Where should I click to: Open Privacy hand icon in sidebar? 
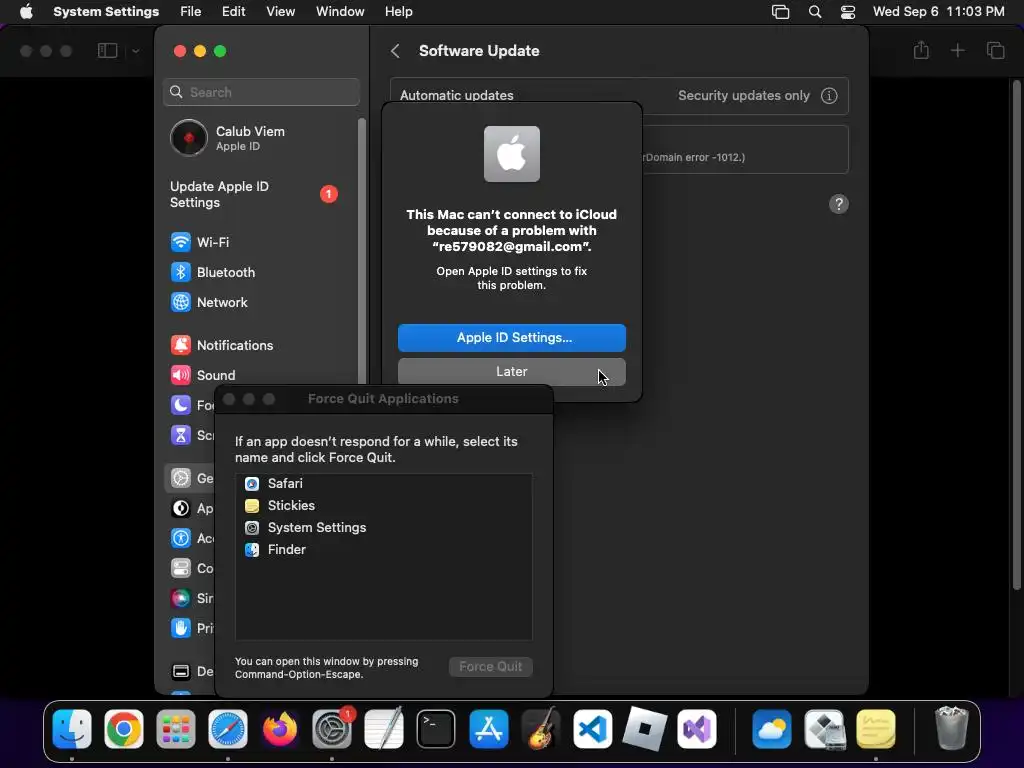181,628
